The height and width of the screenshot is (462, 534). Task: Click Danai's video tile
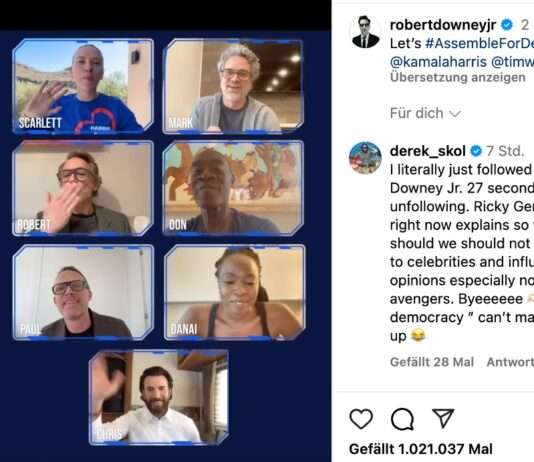pos(235,292)
